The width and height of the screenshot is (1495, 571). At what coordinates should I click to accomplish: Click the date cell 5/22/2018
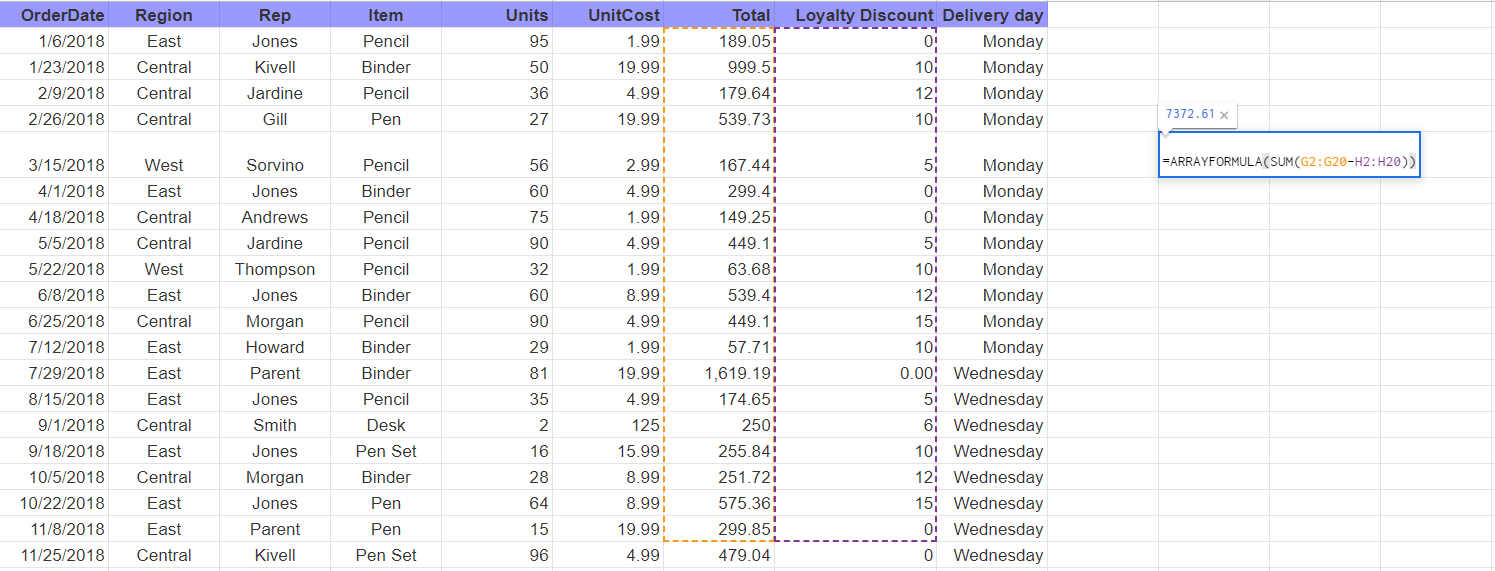54,269
